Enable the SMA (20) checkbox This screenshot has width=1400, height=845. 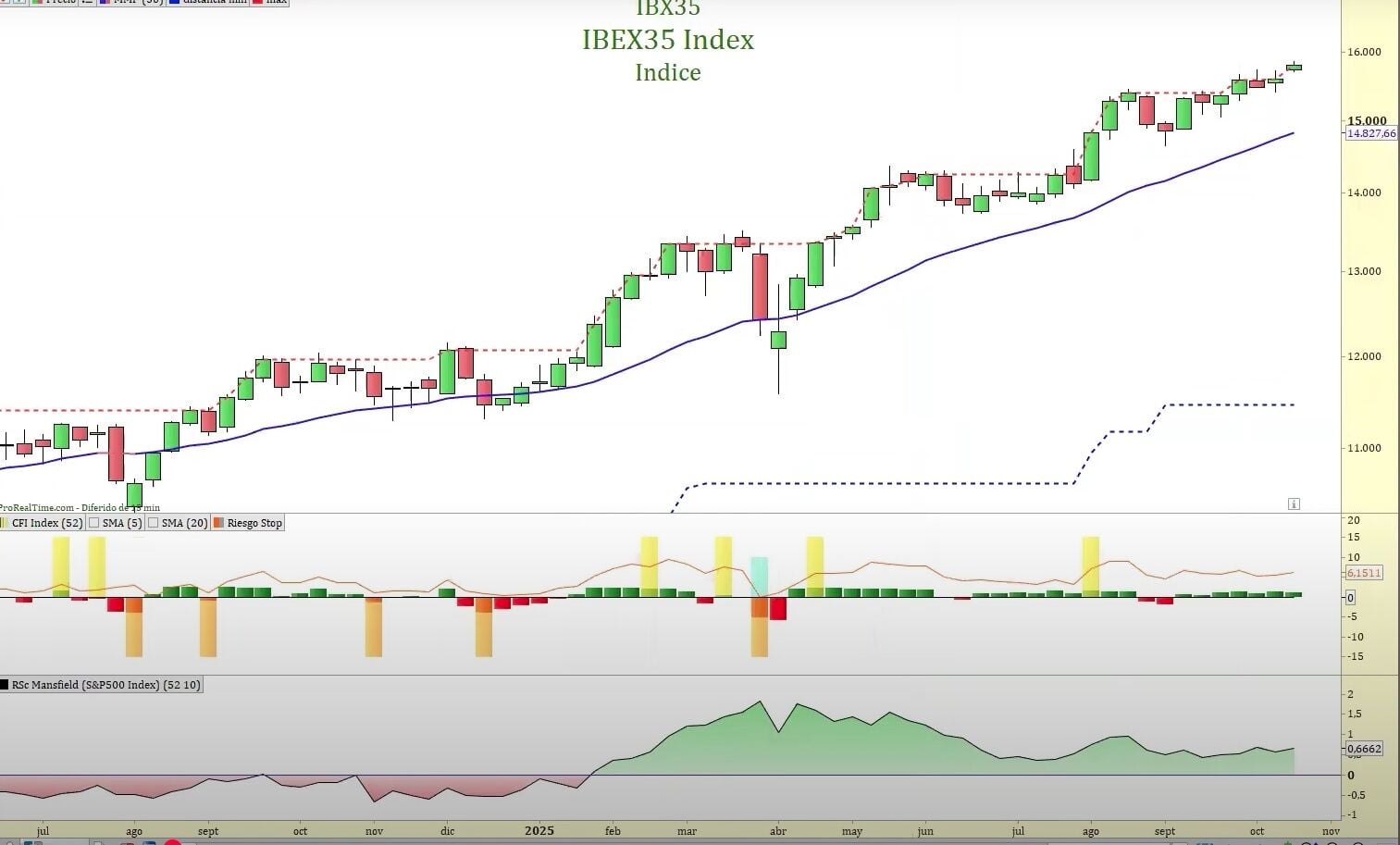coord(153,523)
